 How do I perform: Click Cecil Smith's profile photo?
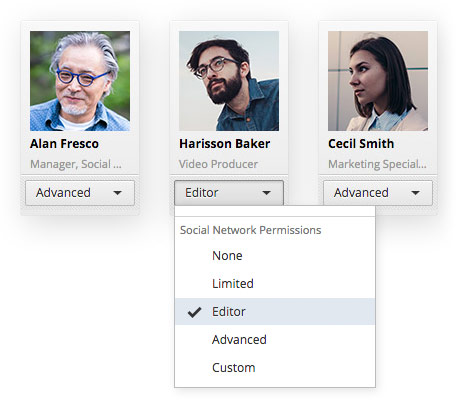(378, 81)
